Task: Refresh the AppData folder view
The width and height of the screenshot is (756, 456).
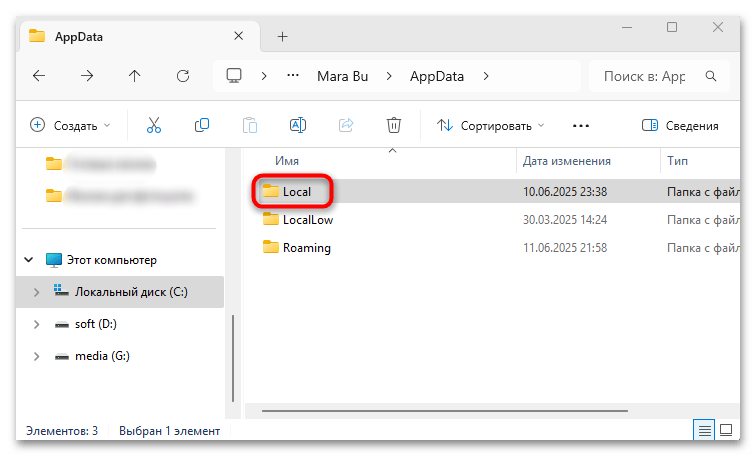Action: point(183,76)
